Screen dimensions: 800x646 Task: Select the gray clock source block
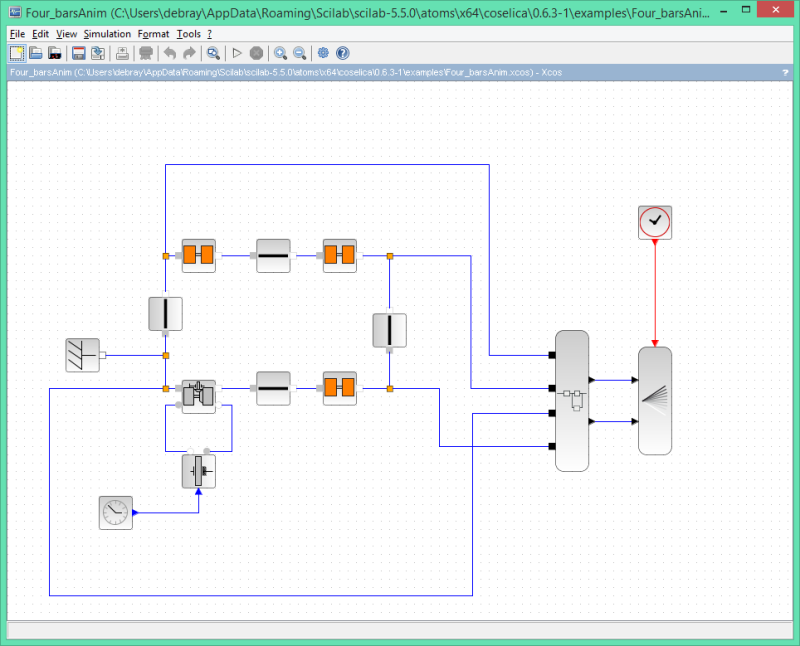coord(116,513)
